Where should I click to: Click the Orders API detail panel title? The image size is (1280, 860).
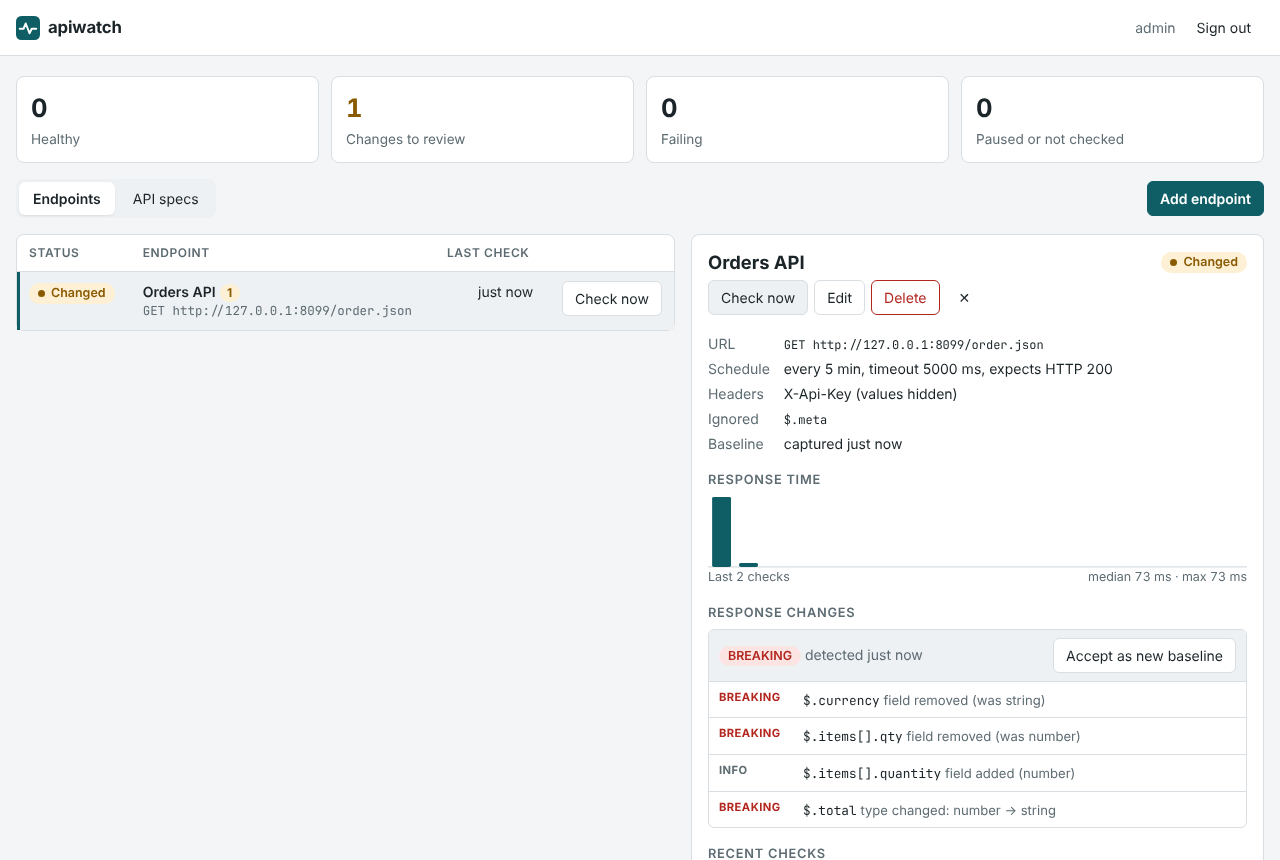click(x=756, y=263)
